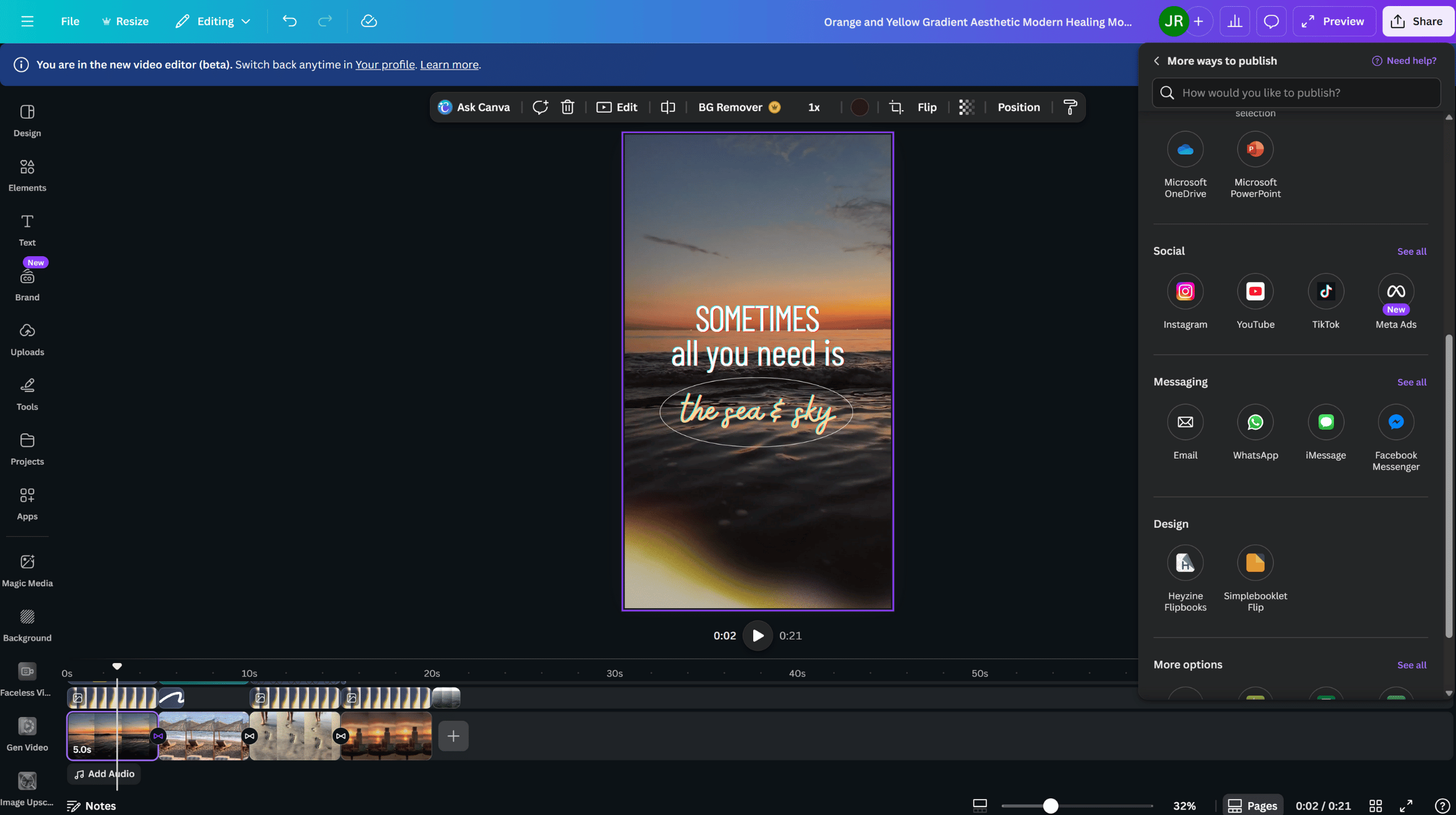
Task: Open the Learn more link
Action: click(x=449, y=65)
